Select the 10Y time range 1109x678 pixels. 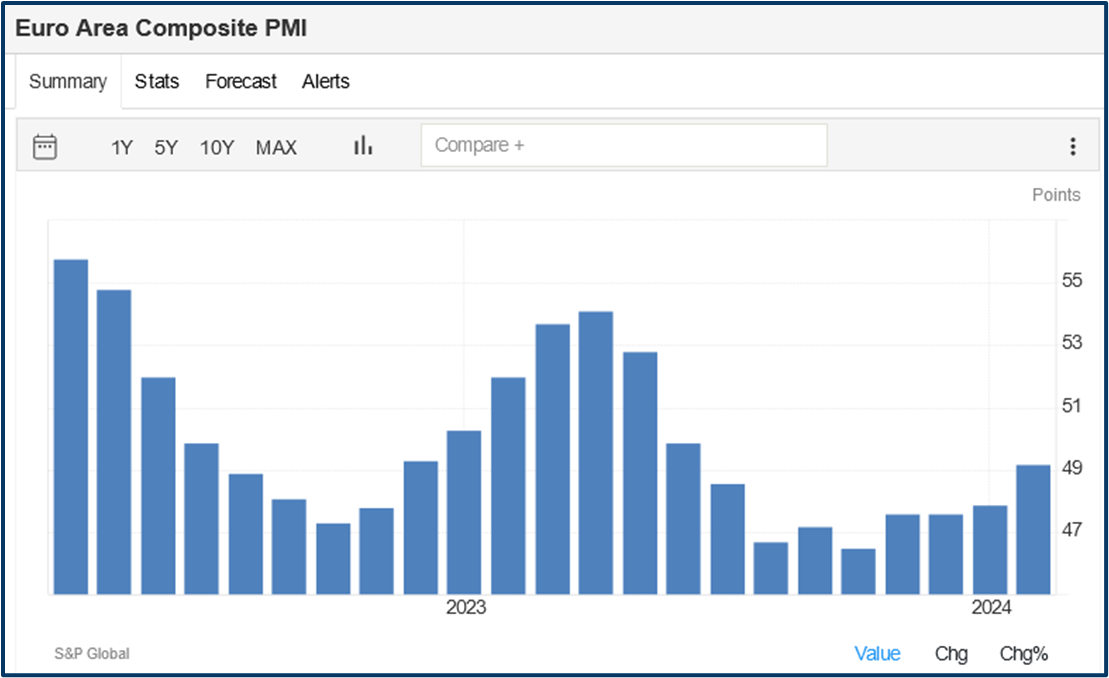coord(217,148)
